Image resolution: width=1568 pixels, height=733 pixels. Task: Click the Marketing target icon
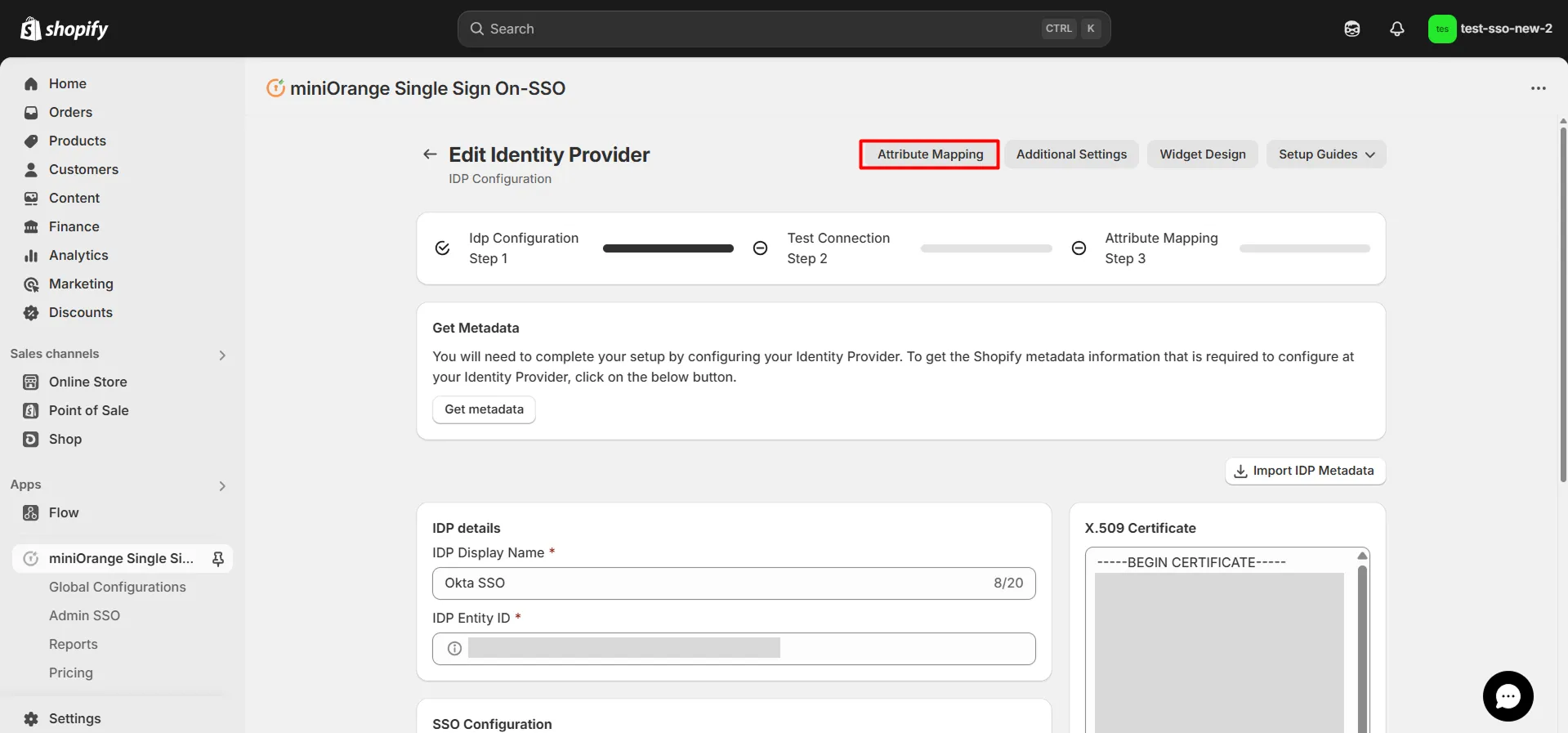coord(31,284)
